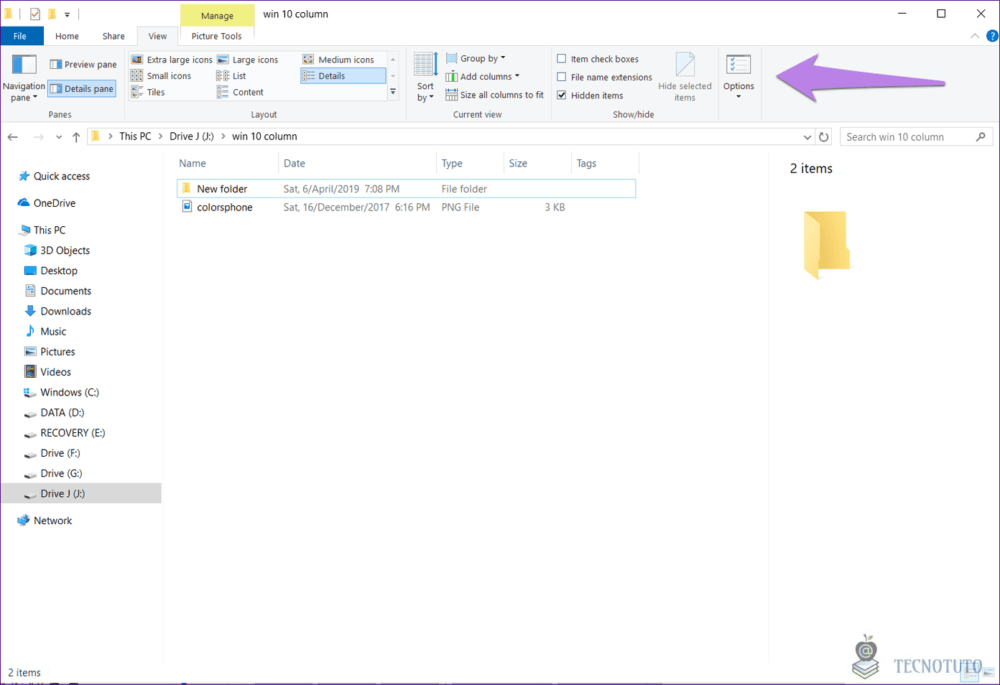Open the Downloads folder in sidebar
The height and width of the screenshot is (685, 1000).
pyautogui.click(x=57, y=311)
